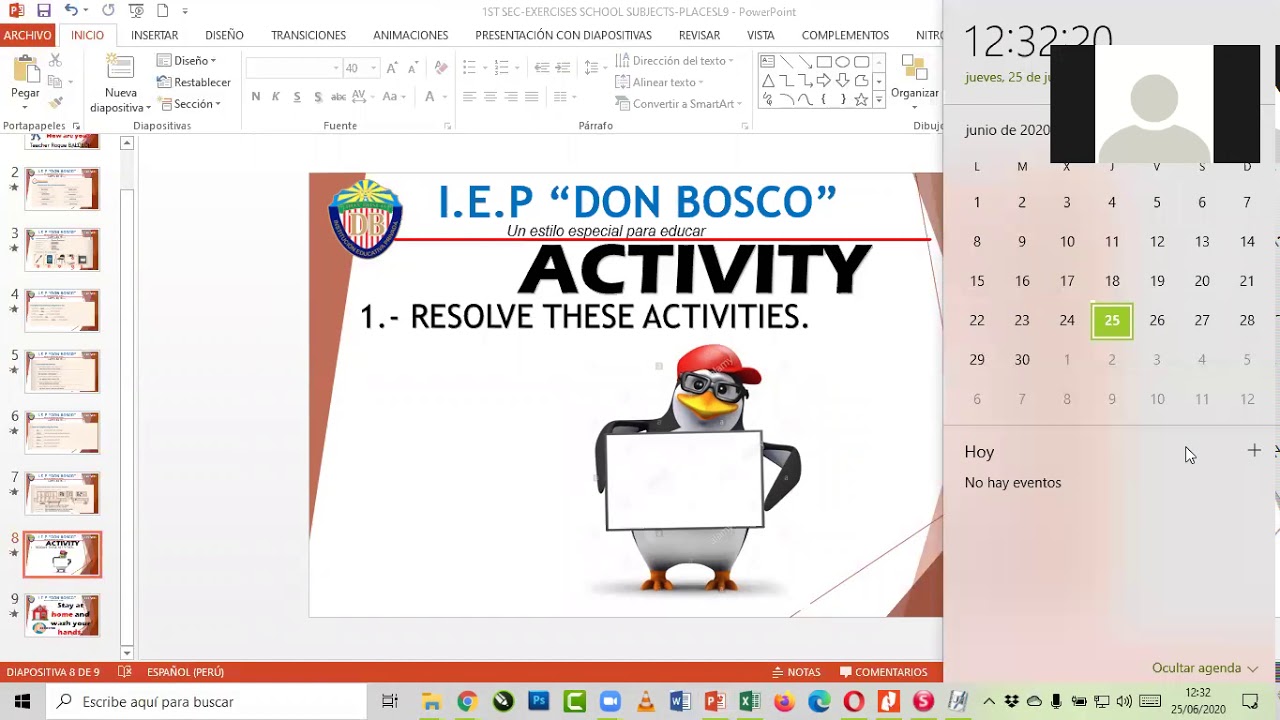Cut selection with the scissors icon

(55, 62)
